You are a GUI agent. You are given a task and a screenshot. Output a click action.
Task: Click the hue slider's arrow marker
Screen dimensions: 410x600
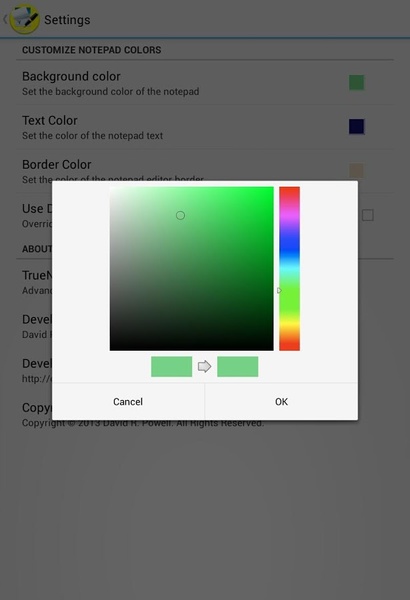279,291
